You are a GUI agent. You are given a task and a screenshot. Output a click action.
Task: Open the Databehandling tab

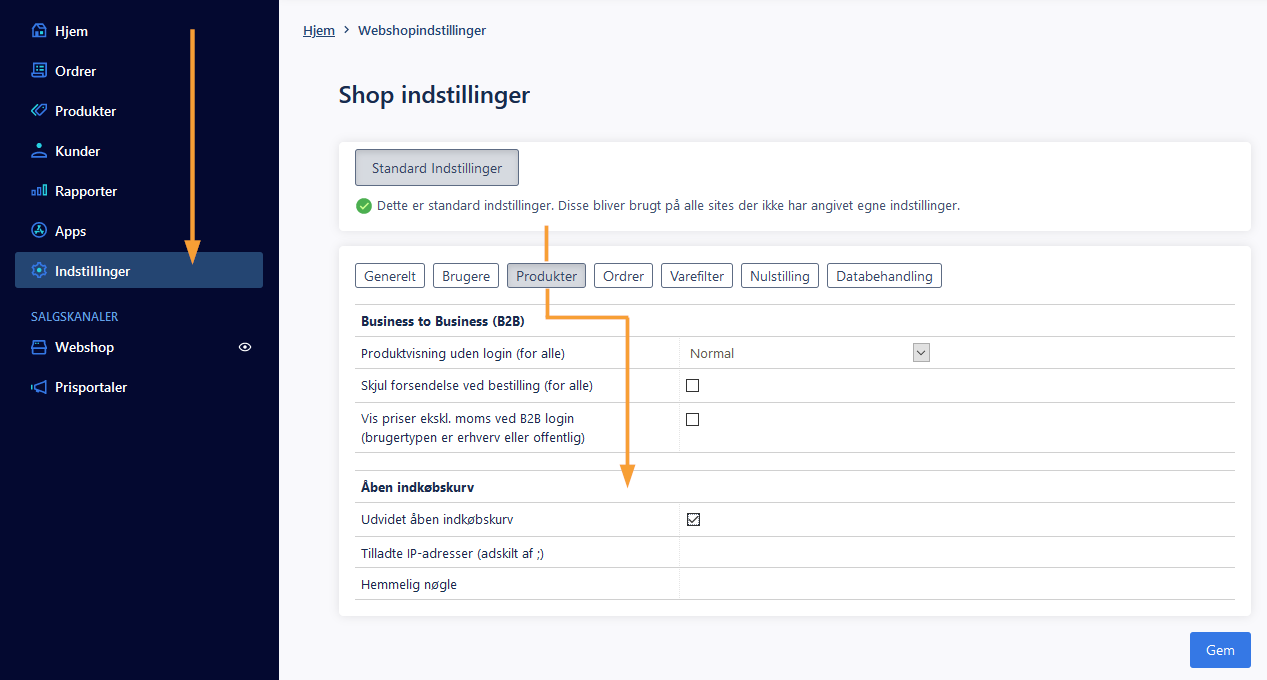[x=884, y=276]
